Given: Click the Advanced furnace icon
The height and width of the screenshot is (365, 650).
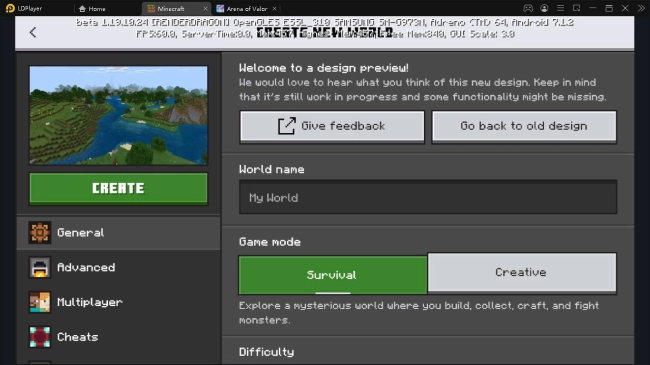Looking at the screenshot, I should (x=40, y=267).
